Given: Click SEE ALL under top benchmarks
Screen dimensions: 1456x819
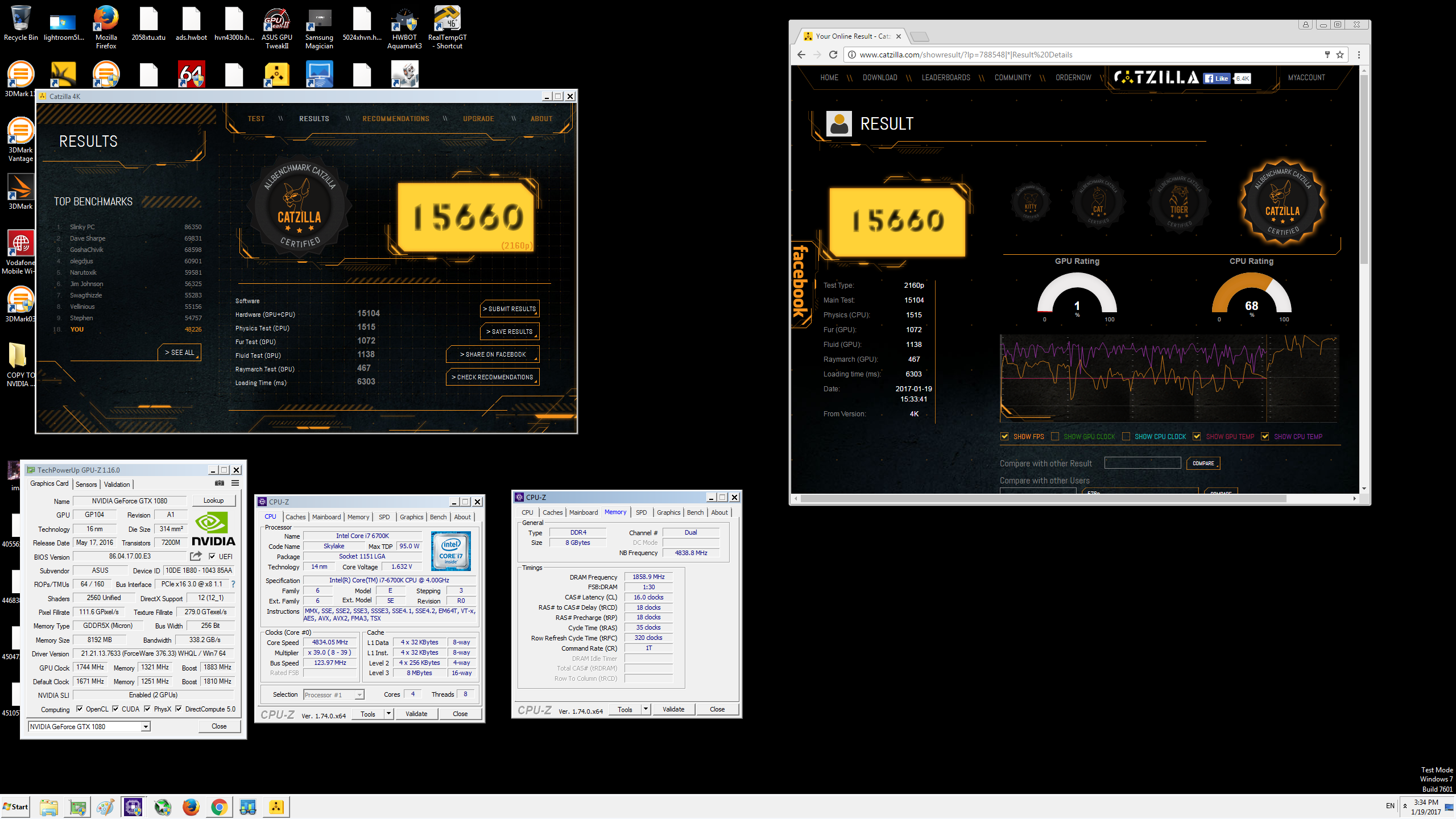Looking at the screenshot, I should pyautogui.click(x=179, y=353).
